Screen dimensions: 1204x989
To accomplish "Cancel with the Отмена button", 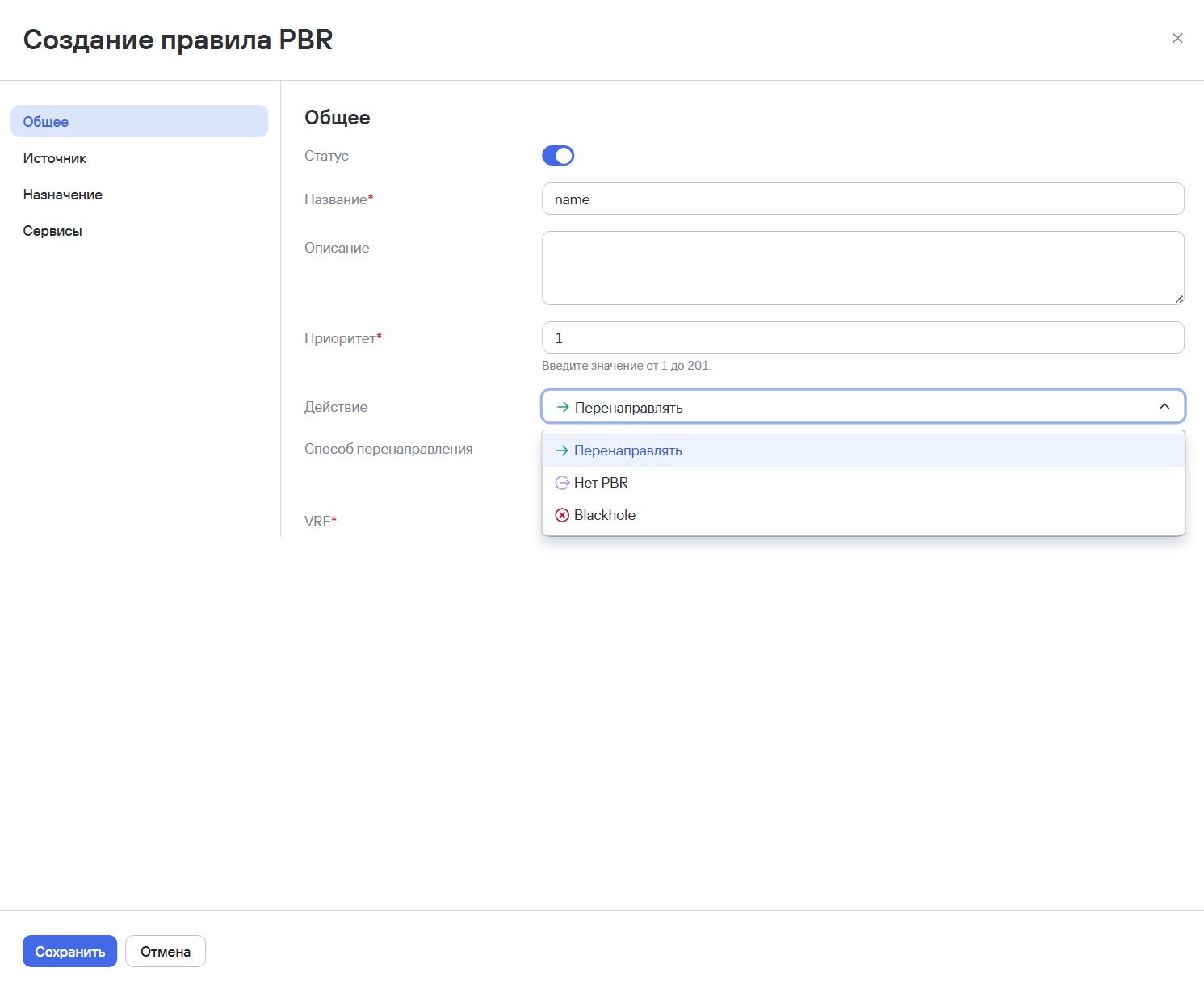I will pyautogui.click(x=166, y=951).
